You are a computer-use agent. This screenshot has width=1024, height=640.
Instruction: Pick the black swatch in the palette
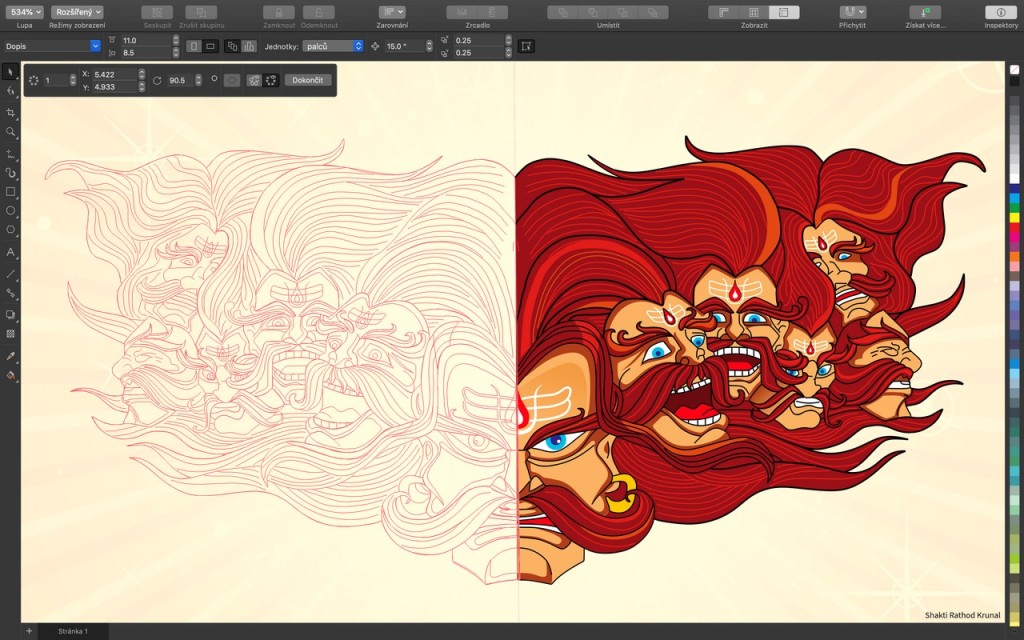(x=1014, y=81)
